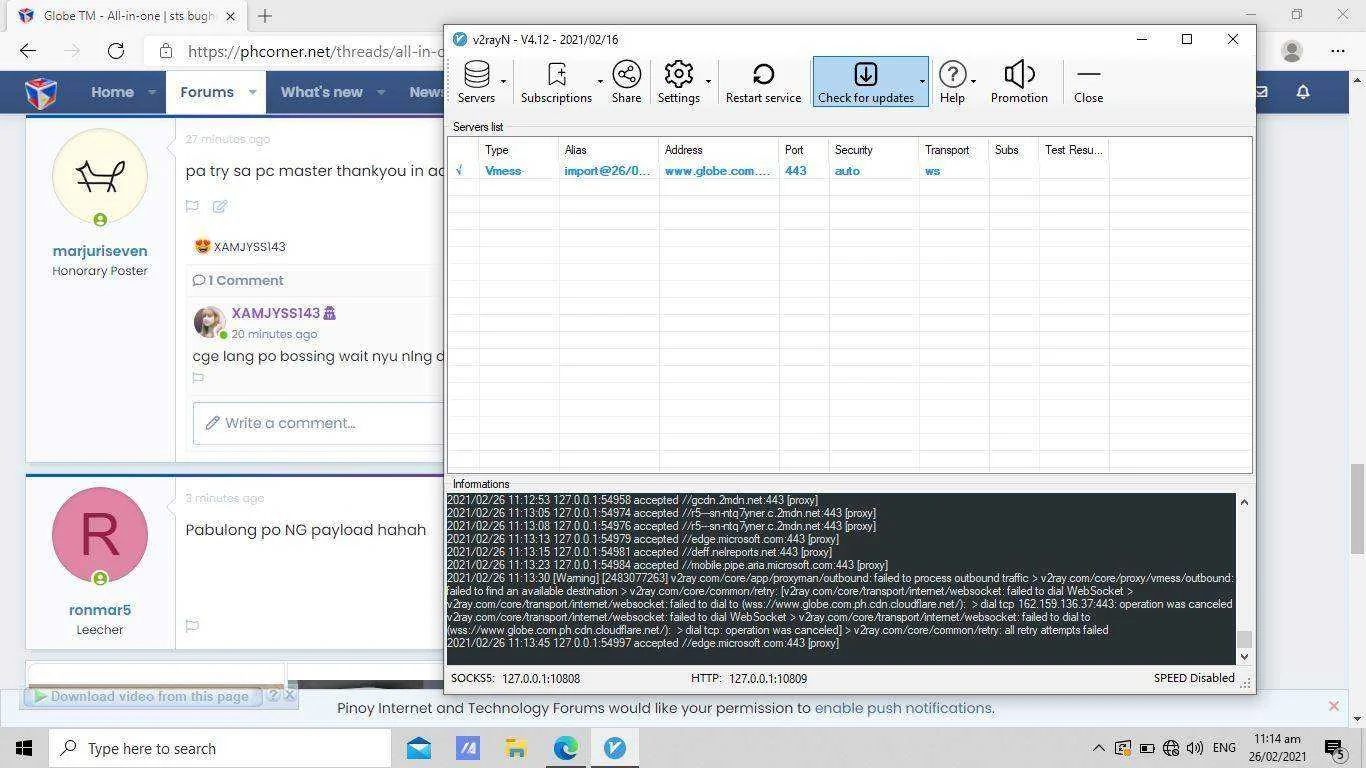Open the volume control in system tray
The height and width of the screenshot is (768, 1366).
1195,748
